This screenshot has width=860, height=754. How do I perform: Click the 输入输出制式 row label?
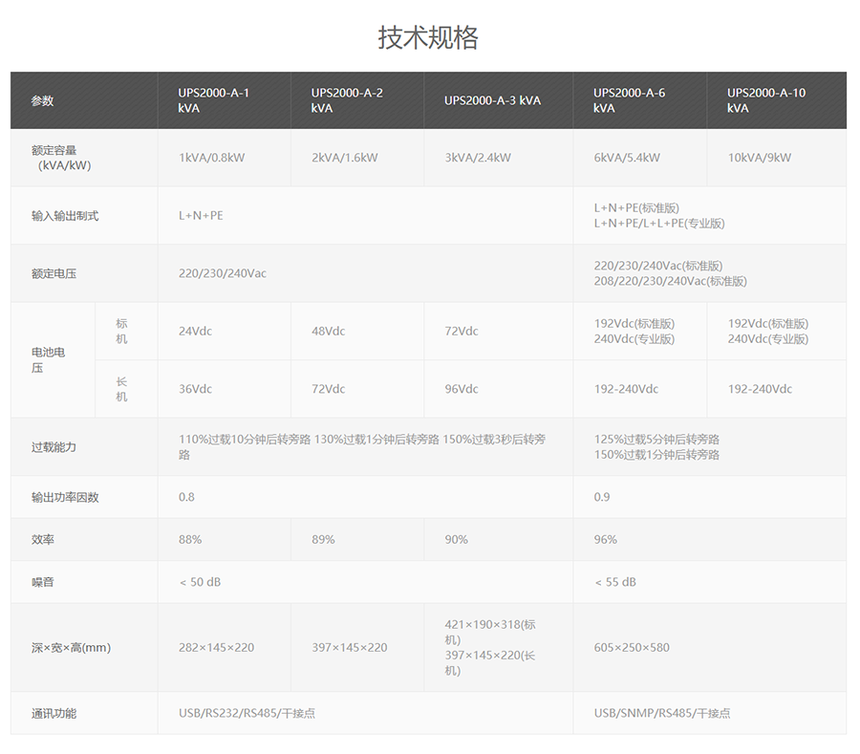pyautogui.click(x=65, y=216)
